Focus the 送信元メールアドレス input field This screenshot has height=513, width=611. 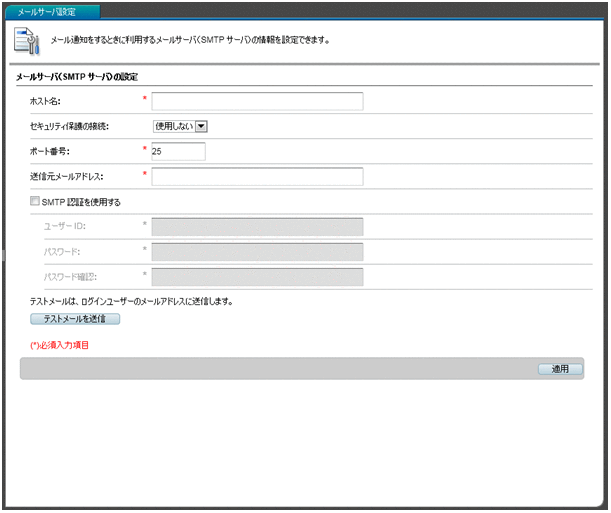tap(257, 176)
